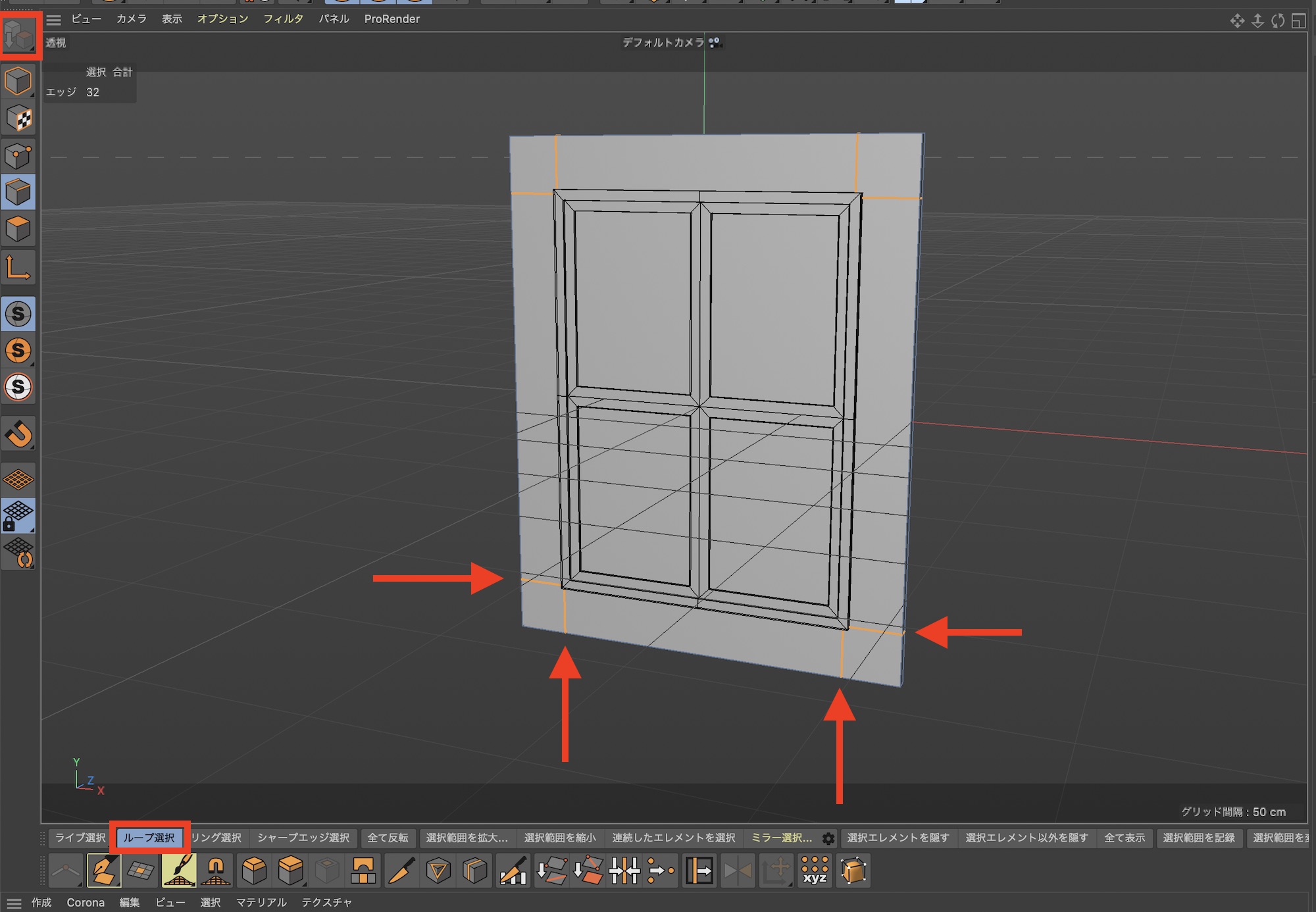Viewport: 1316px width, 912px height.
Task: Open the フィルタ viewport menu
Action: (283, 19)
